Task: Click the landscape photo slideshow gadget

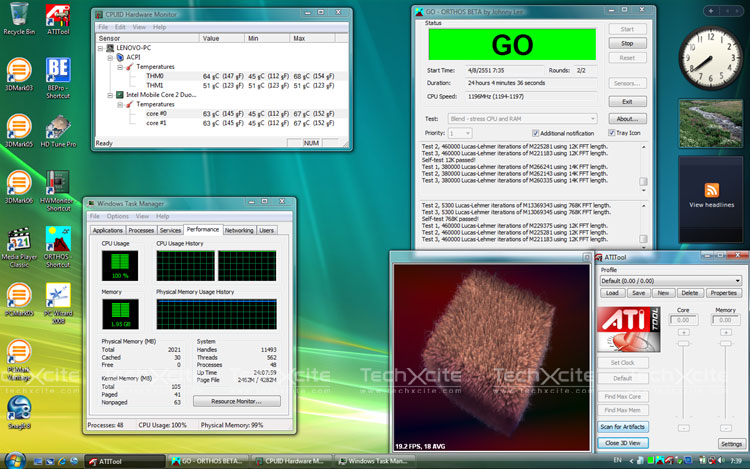Action: point(711,123)
